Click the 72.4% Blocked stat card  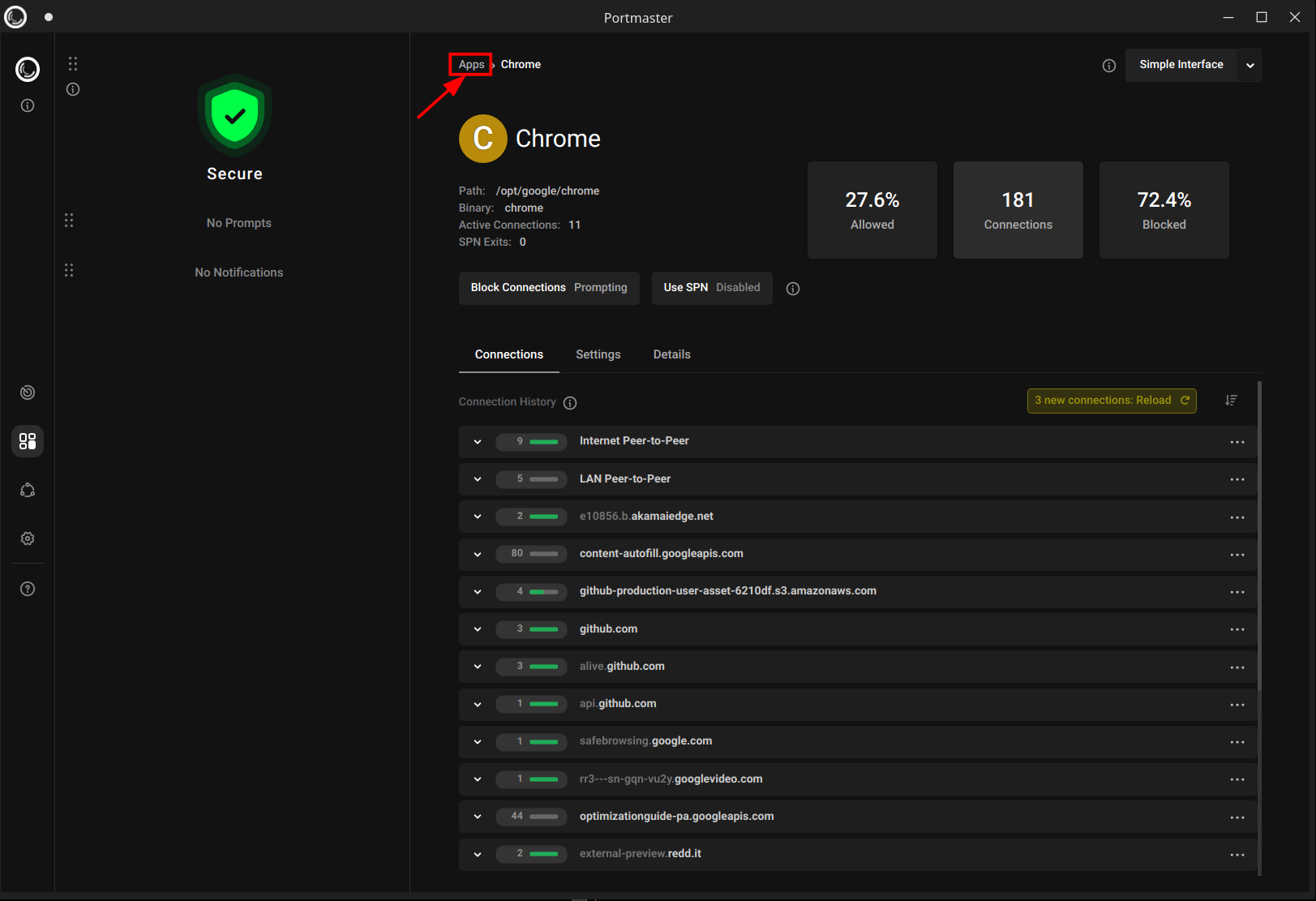click(x=1164, y=210)
